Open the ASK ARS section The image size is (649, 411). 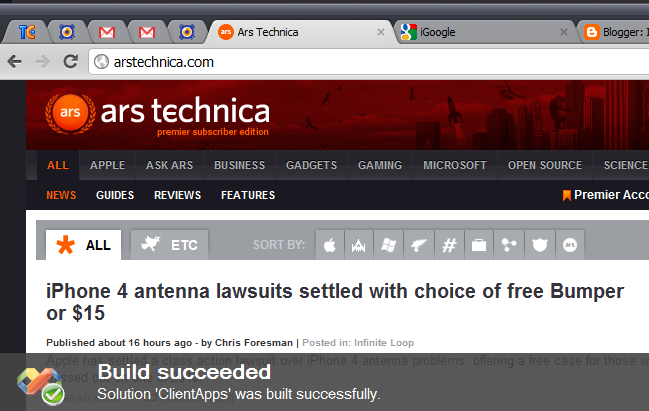point(169,165)
